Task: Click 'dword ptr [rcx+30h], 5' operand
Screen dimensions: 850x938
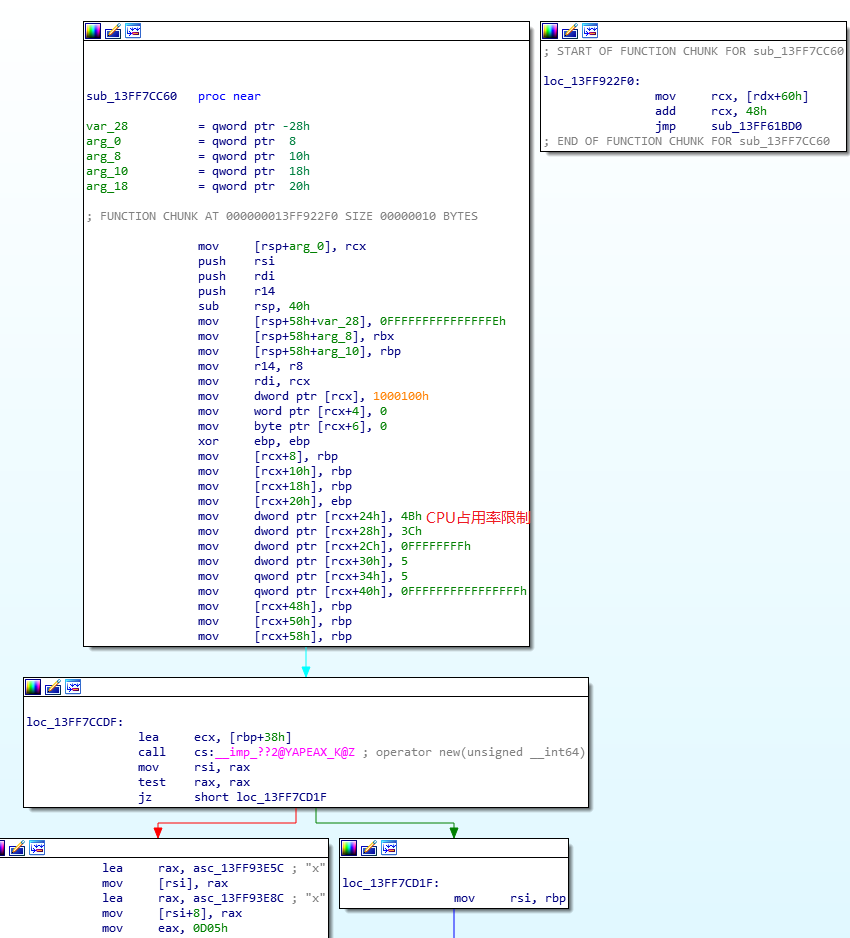Action: pyautogui.click(x=331, y=561)
